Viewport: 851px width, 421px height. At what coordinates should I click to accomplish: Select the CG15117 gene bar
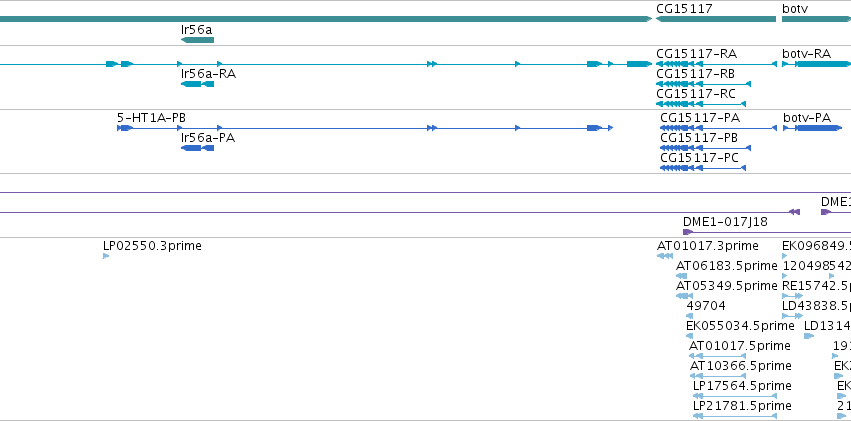716,19
